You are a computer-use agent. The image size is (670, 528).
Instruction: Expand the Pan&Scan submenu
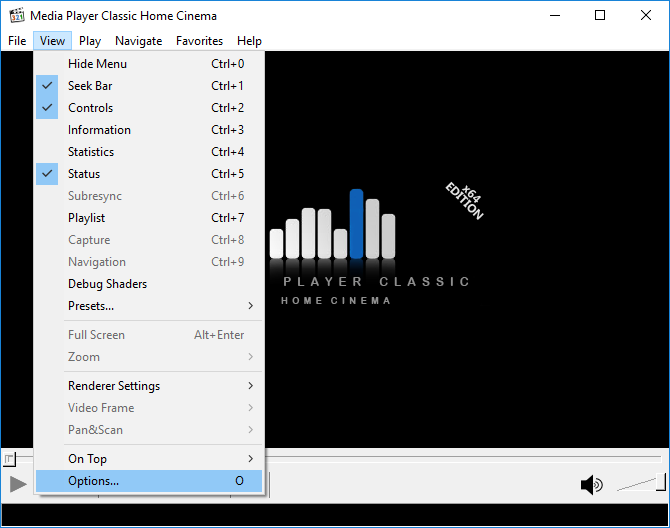pos(149,430)
